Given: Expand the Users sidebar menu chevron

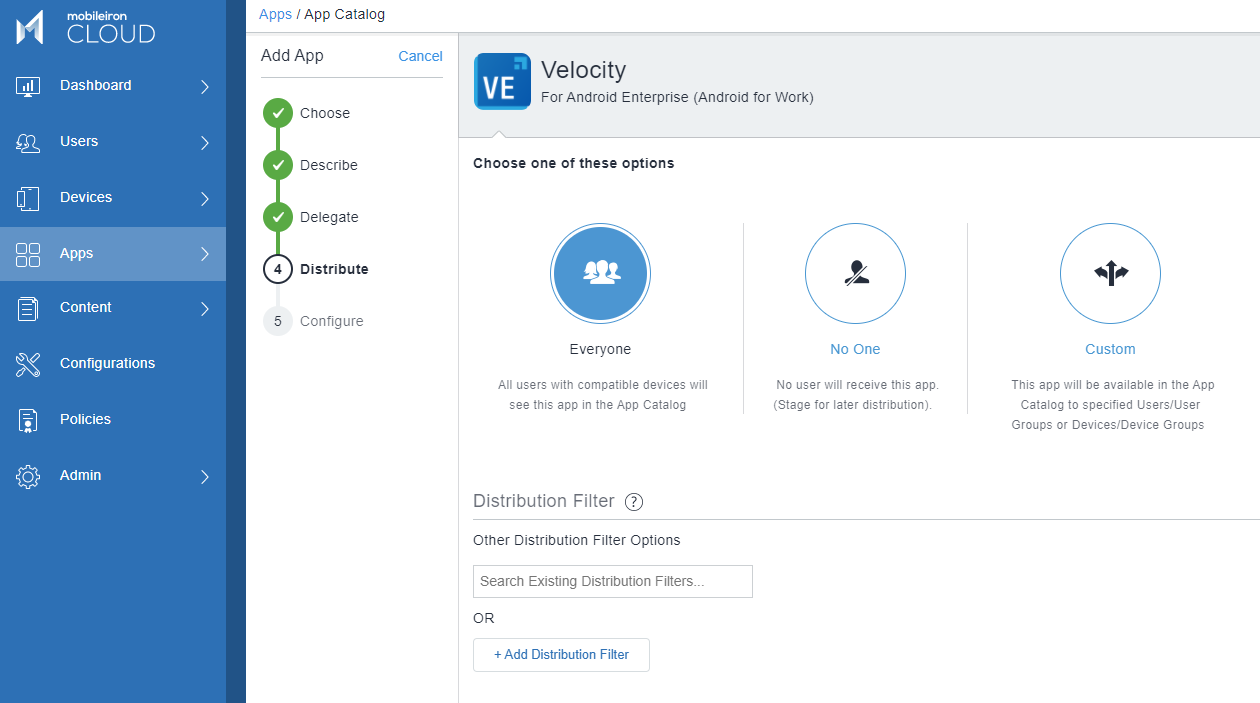Looking at the screenshot, I should [x=206, y=141].
